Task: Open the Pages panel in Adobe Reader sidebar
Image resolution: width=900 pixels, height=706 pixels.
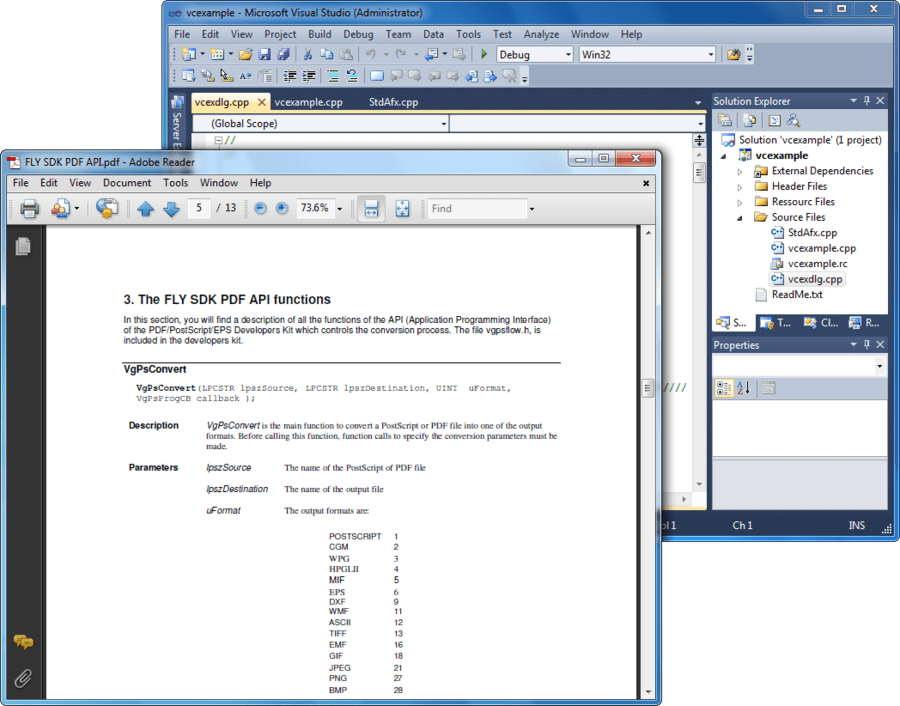Action: (23, 246)
